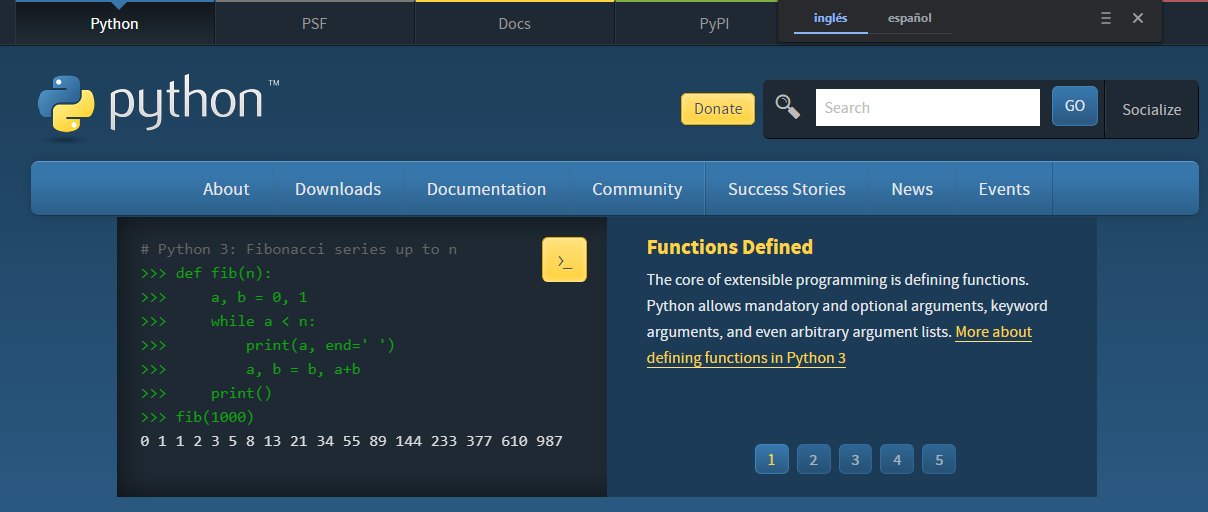Focus the Search input field
Screen dimensions: 1208x512
tap(928, 107)
